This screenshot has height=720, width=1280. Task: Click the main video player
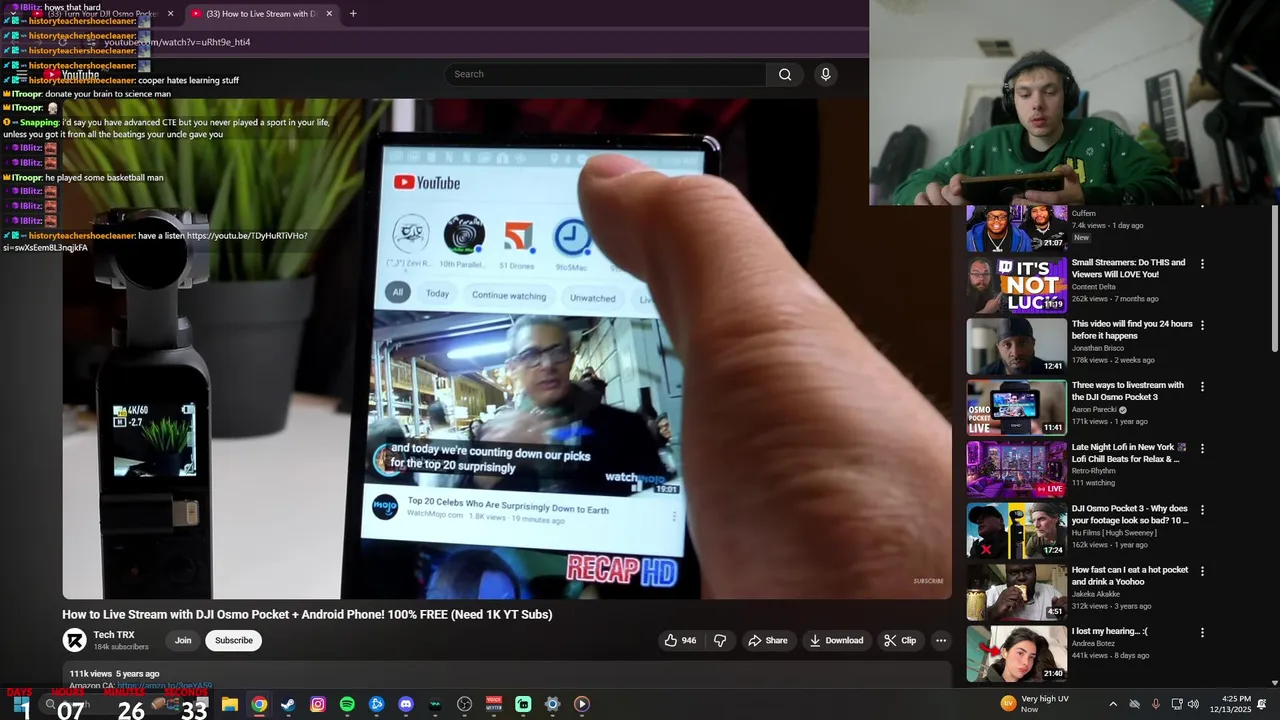click(507, 348)
